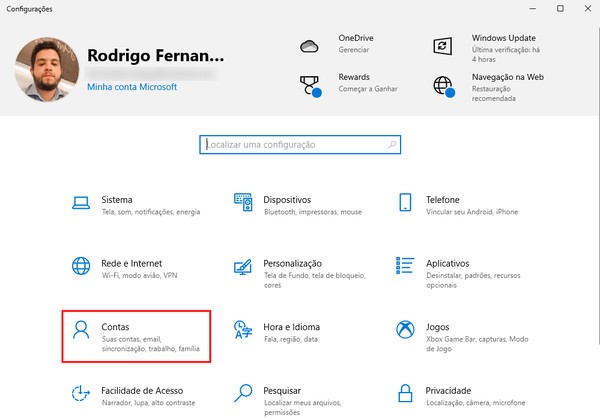Click Windows Update title text

(504, 38)
